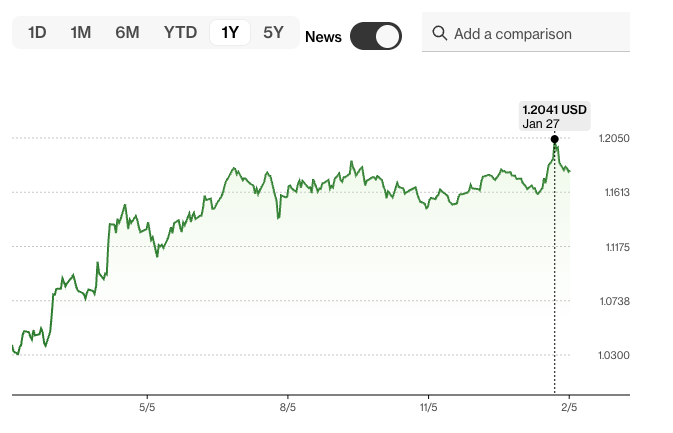
Task: Click the black Jan 27 data point
Action: click(555, 138)
